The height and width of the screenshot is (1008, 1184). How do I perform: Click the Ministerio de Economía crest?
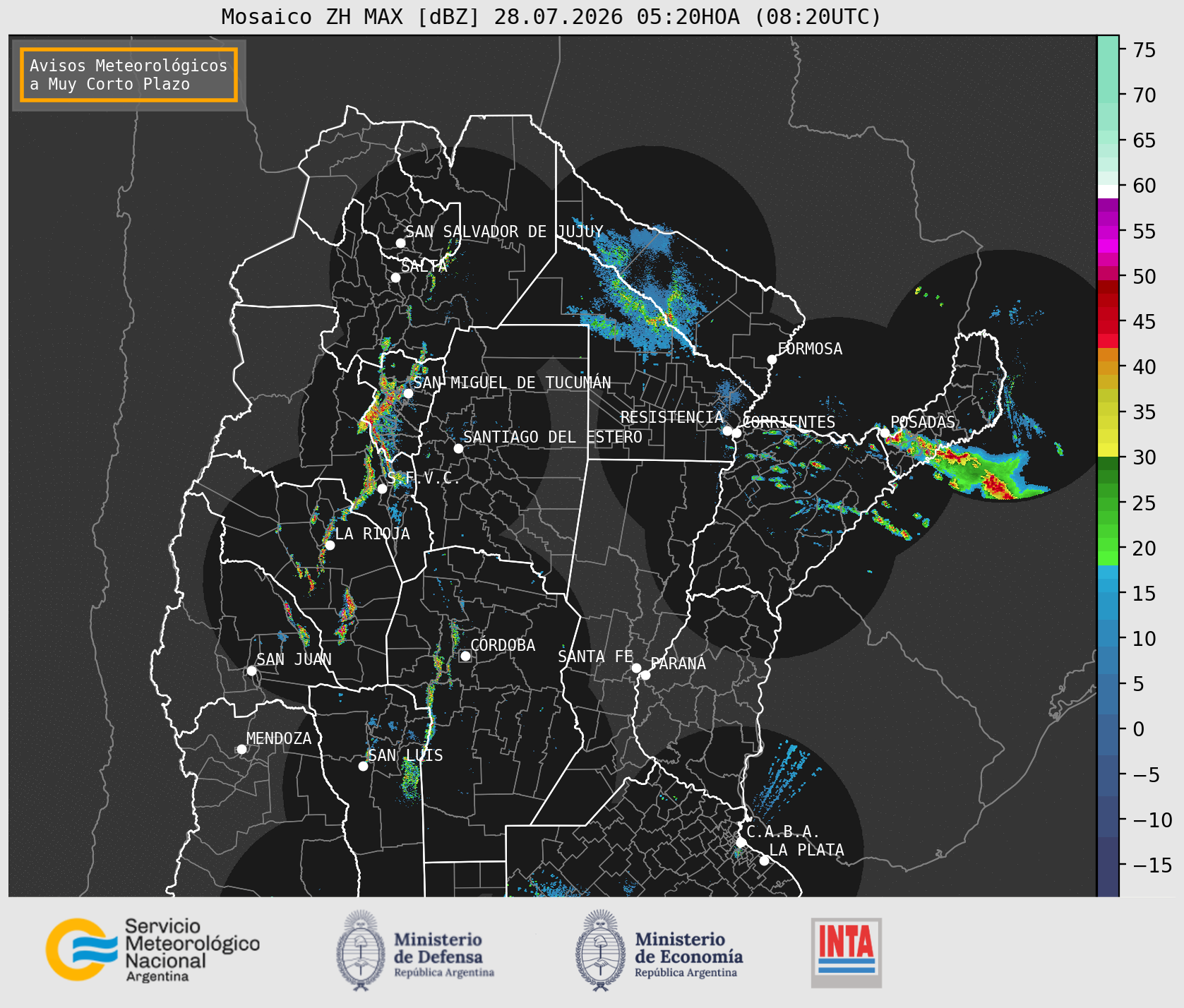(x=602, y=950)
